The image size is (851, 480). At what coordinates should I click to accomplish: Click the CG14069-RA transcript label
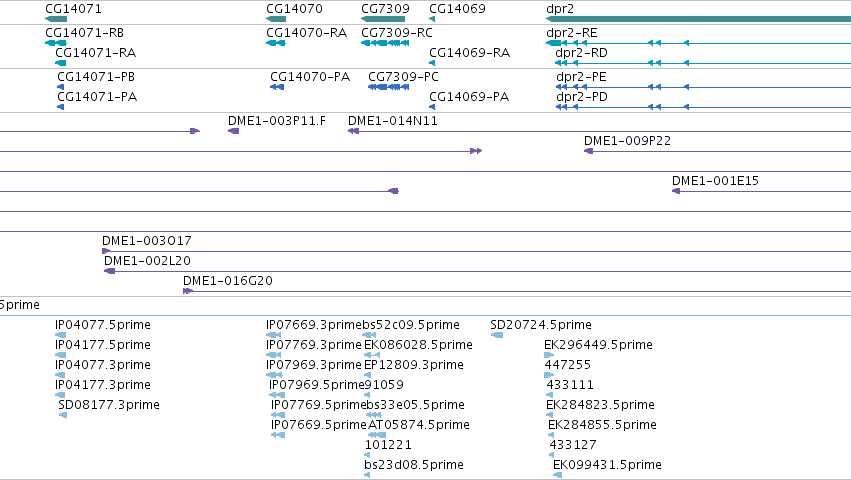tap(469, 53)
